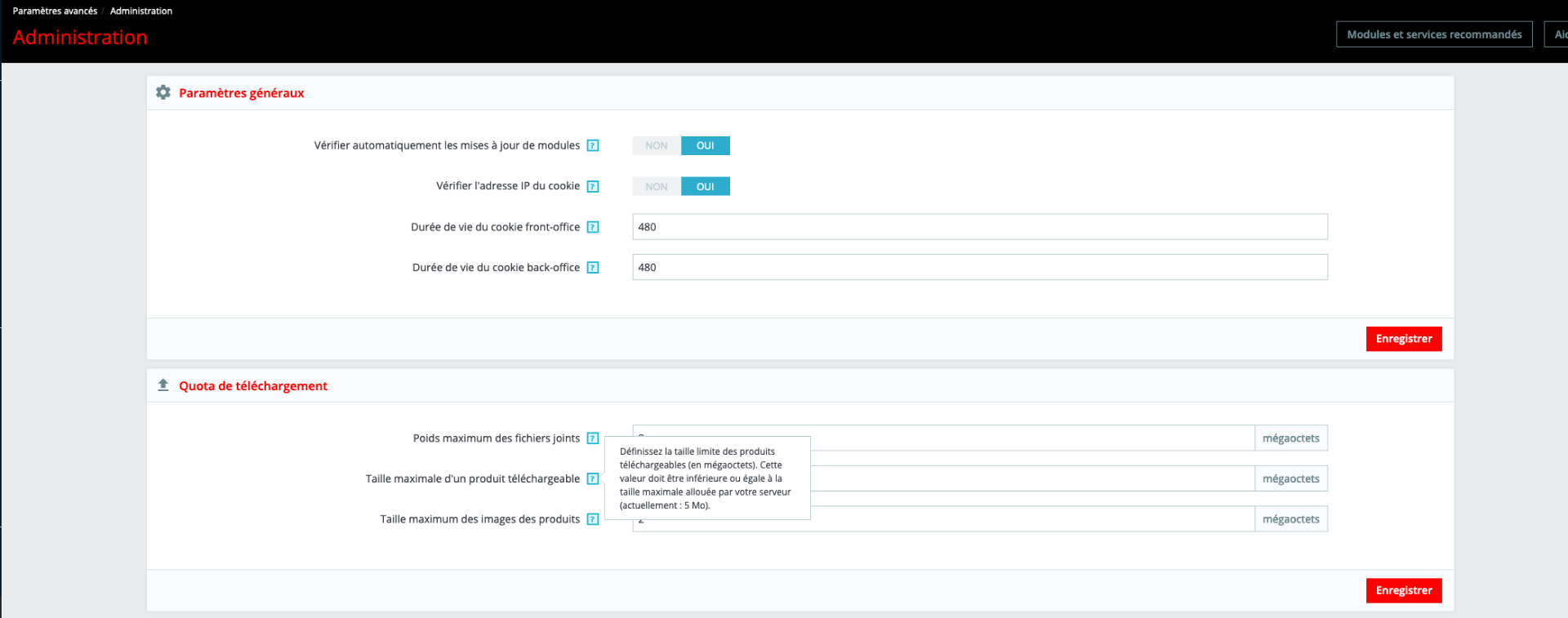Show help for front-office cookie lifetime

pos(593,227)
